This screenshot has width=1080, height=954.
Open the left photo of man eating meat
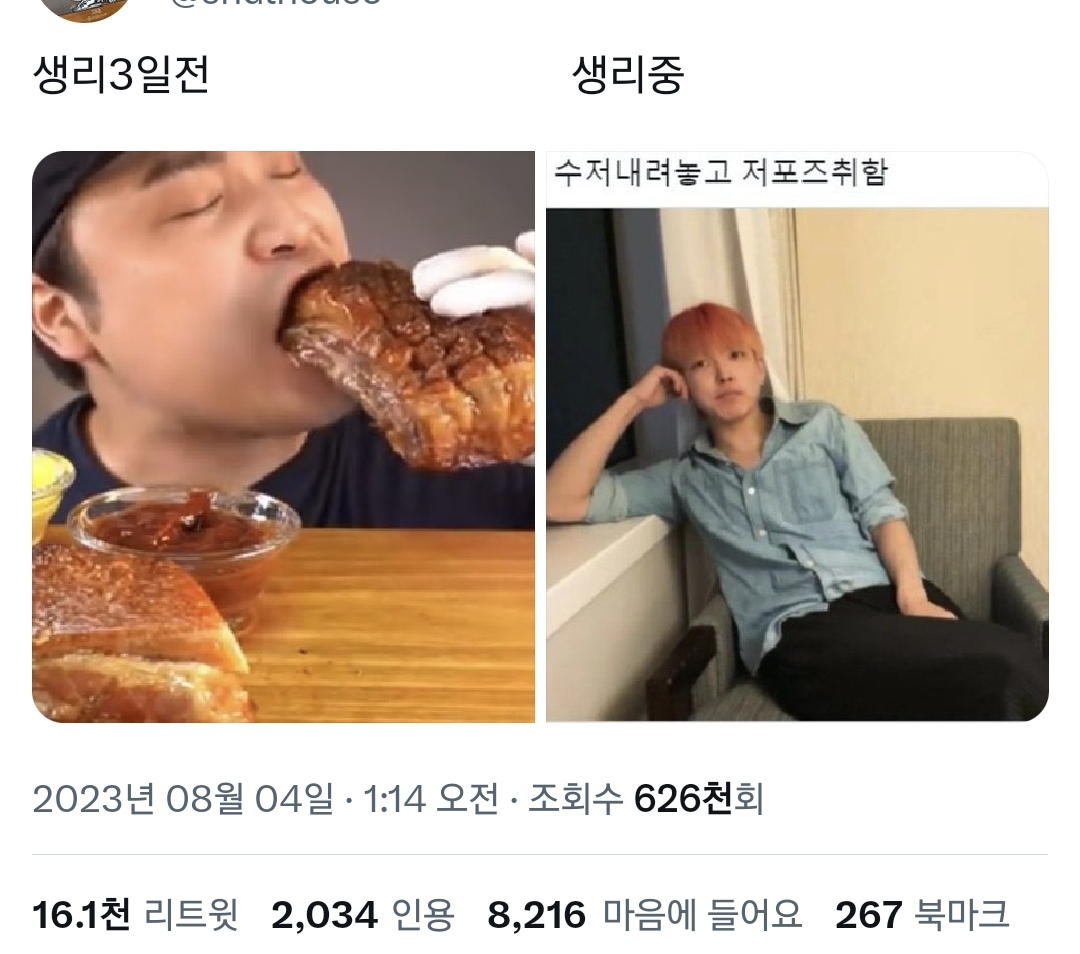click(283, 437)
